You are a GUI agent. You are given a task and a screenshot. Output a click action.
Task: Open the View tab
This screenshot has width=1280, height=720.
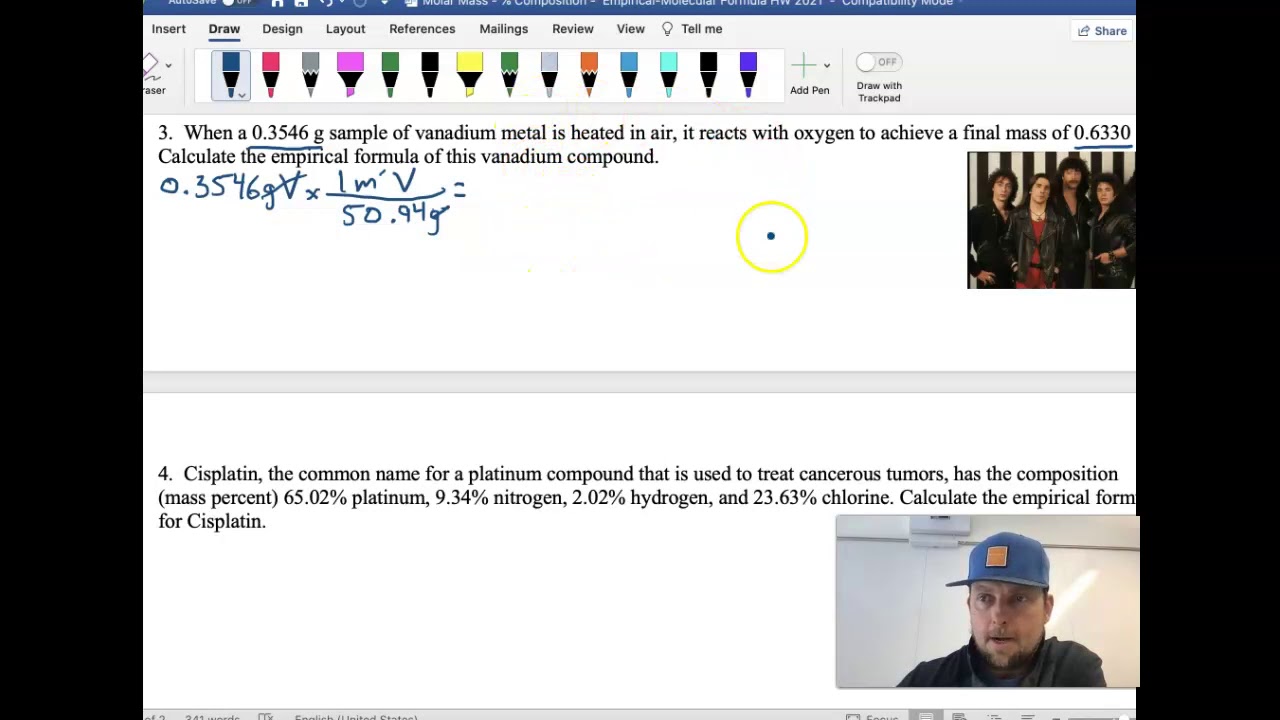point(630,29)
